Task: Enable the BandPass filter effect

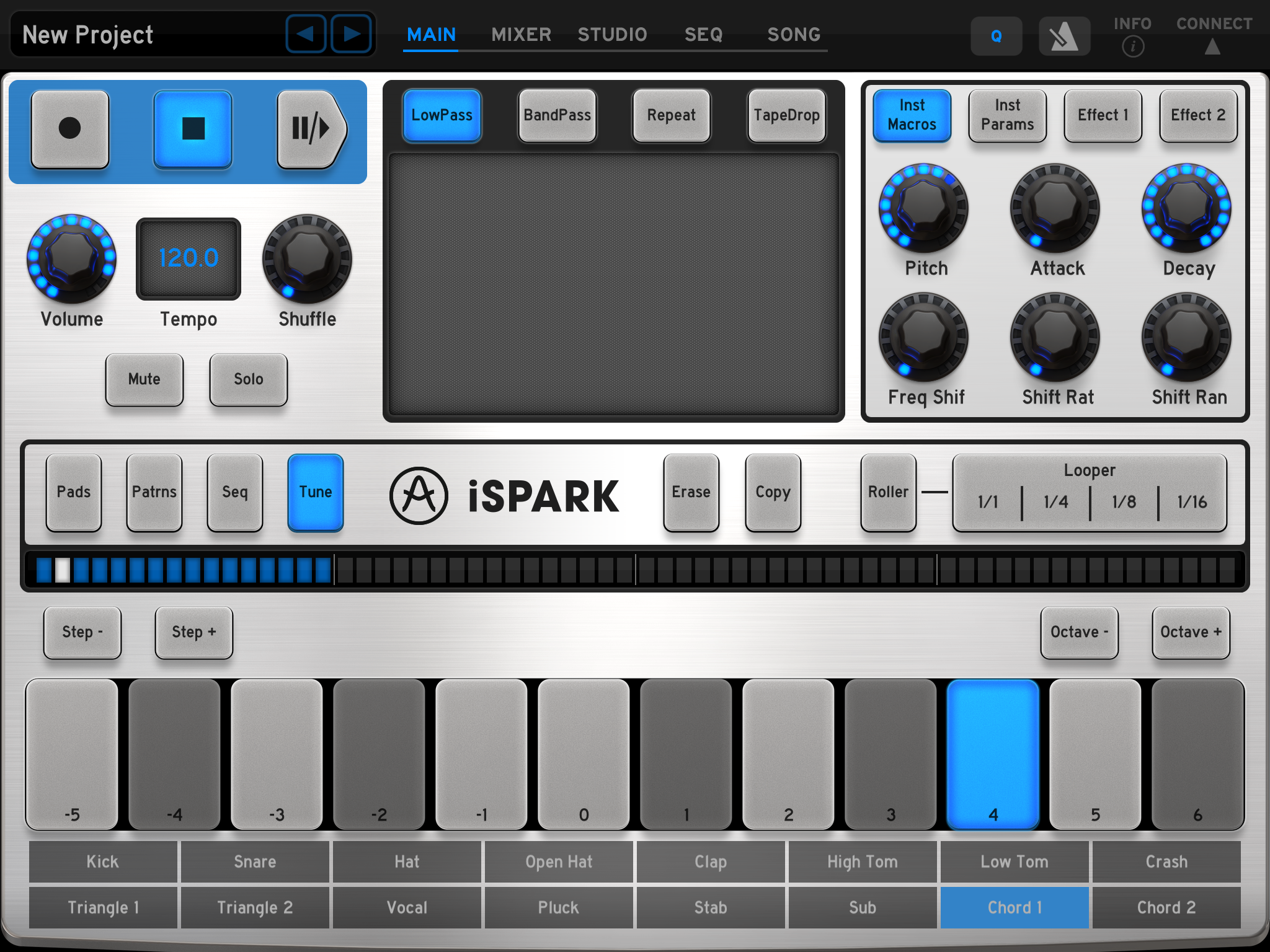Action: (x=557, y=115)
